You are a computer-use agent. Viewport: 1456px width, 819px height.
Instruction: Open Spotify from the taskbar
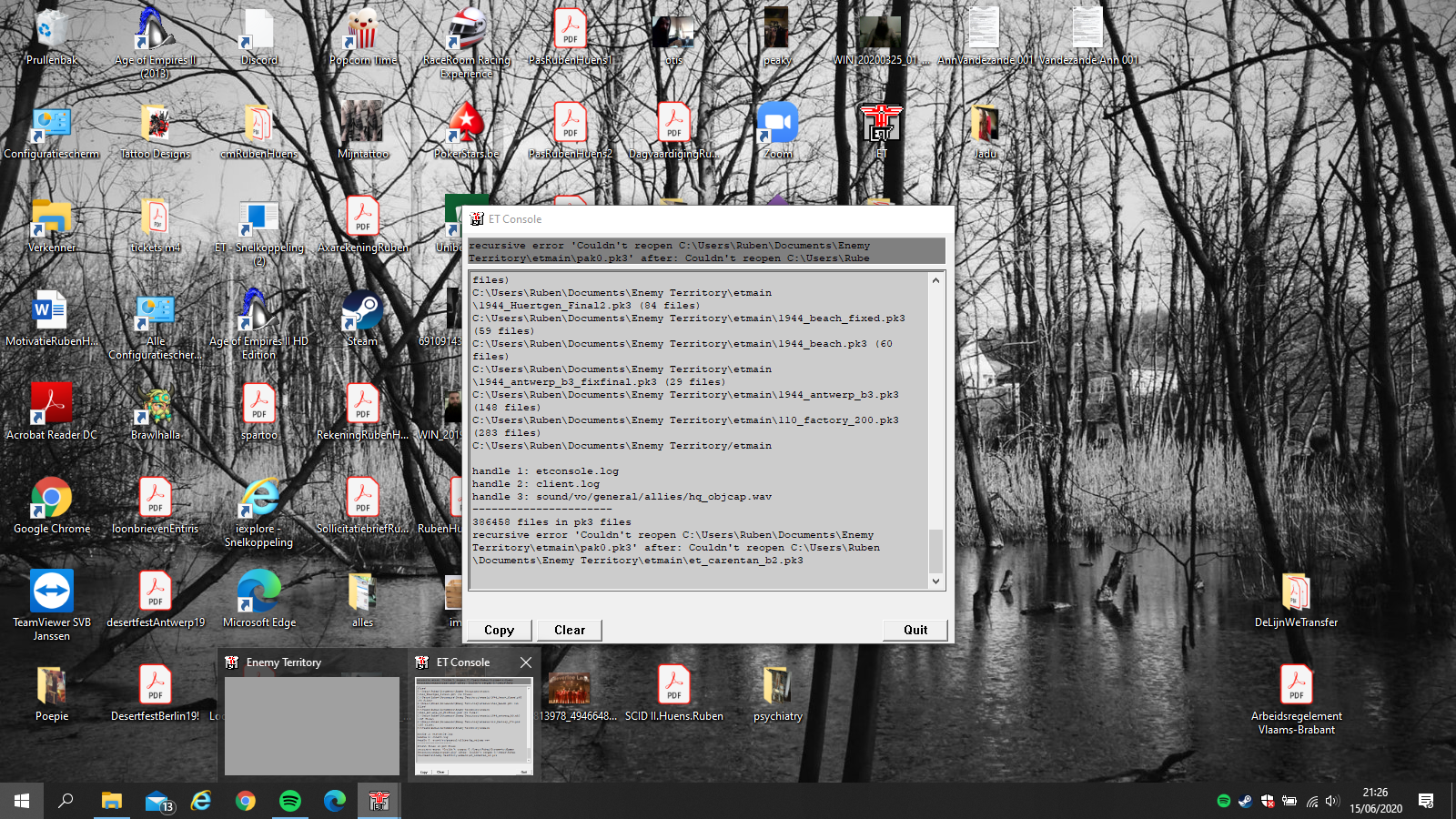click(x=290, y=801)
